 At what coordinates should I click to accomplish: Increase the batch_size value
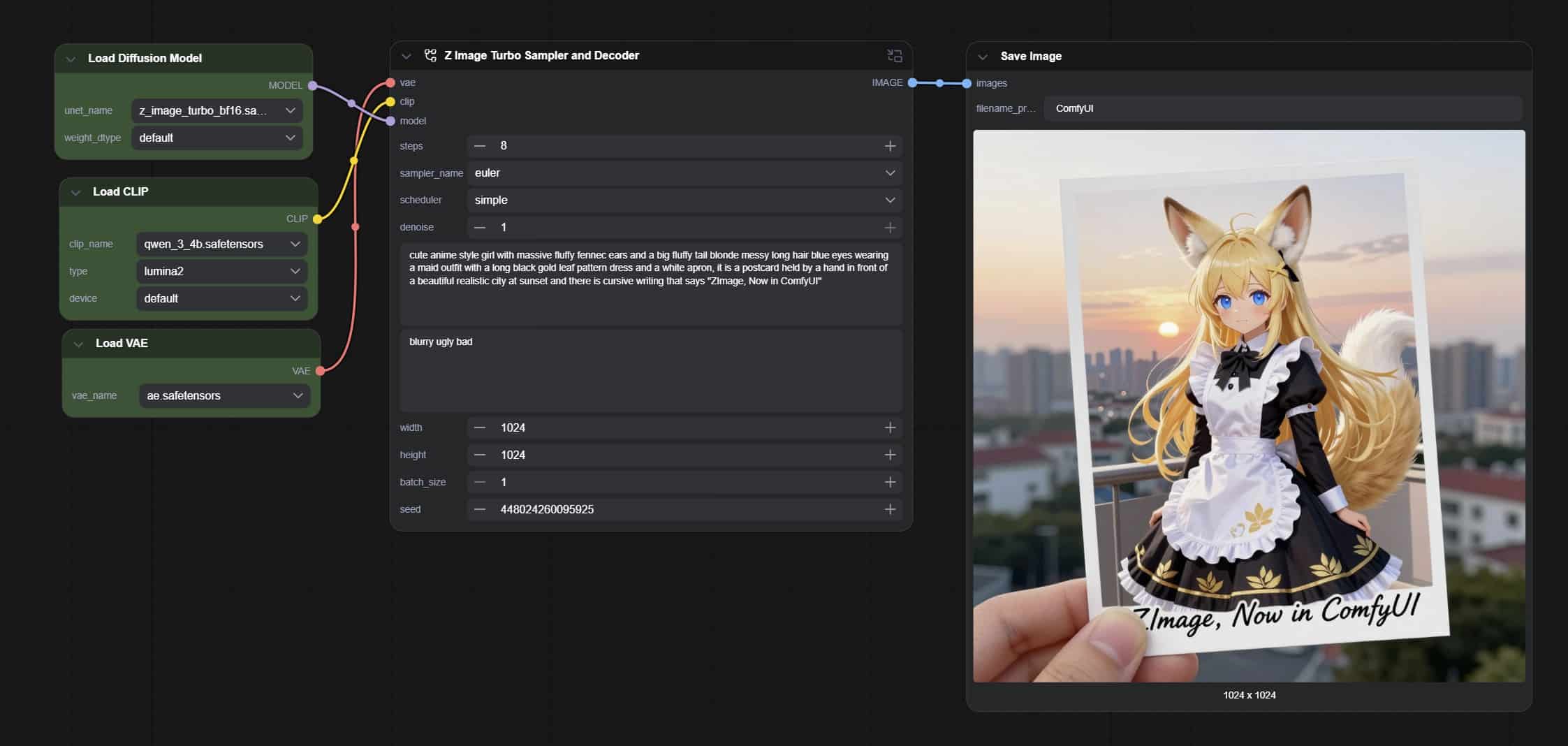[890, 482]
